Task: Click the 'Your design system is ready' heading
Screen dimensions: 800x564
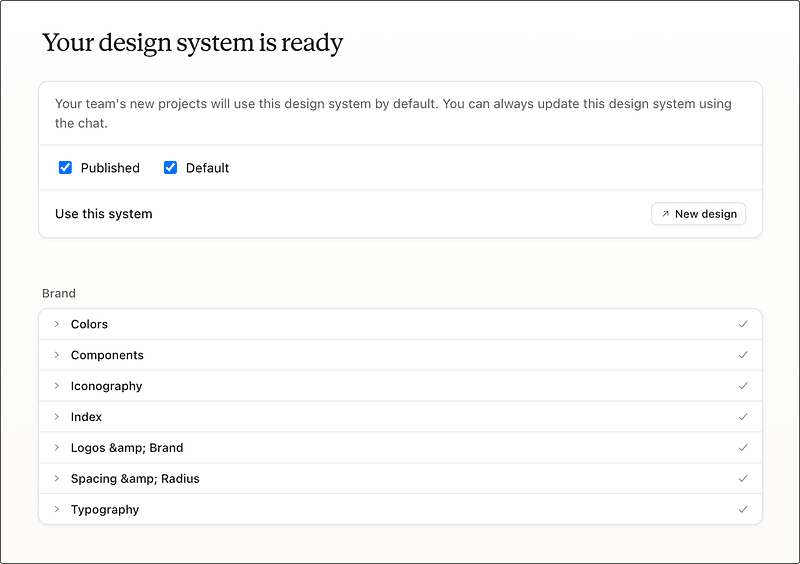Action: pyautogui.click(x=192, y=43)
